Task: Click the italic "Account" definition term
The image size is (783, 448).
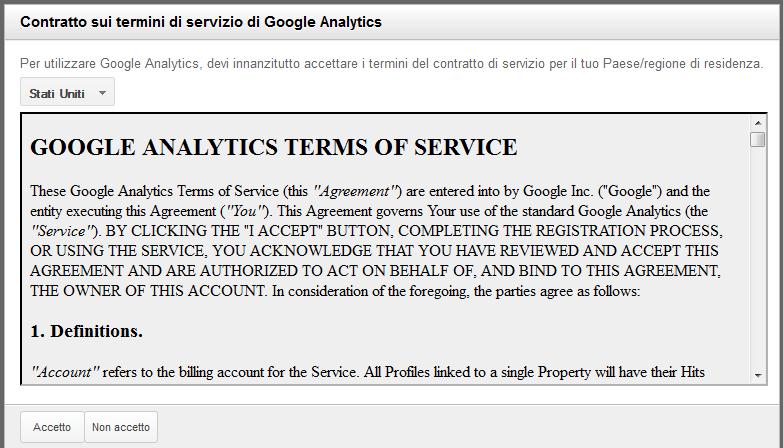Action: coord(65,372)
